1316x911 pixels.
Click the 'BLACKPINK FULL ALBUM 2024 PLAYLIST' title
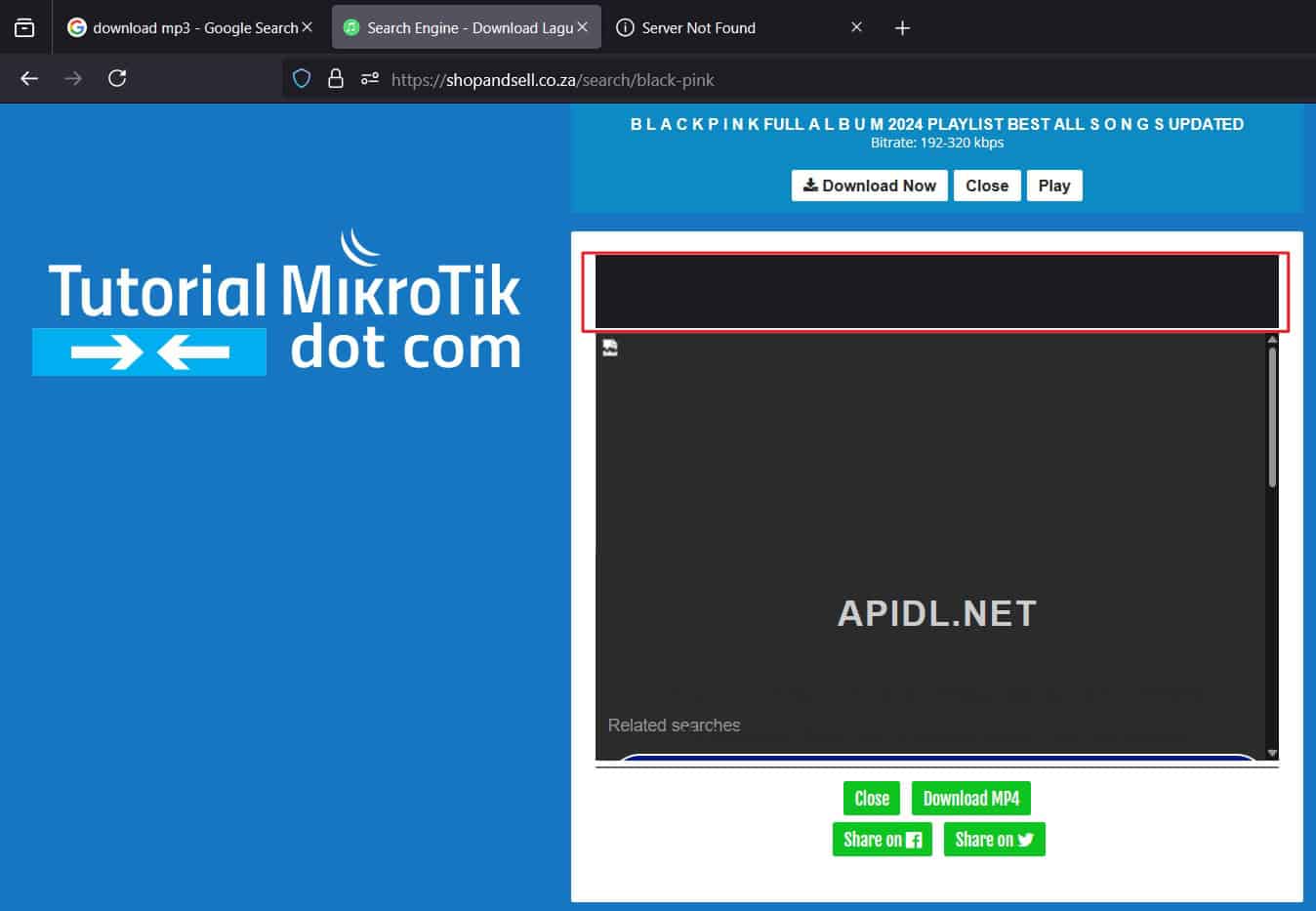(x=937, y=124)
